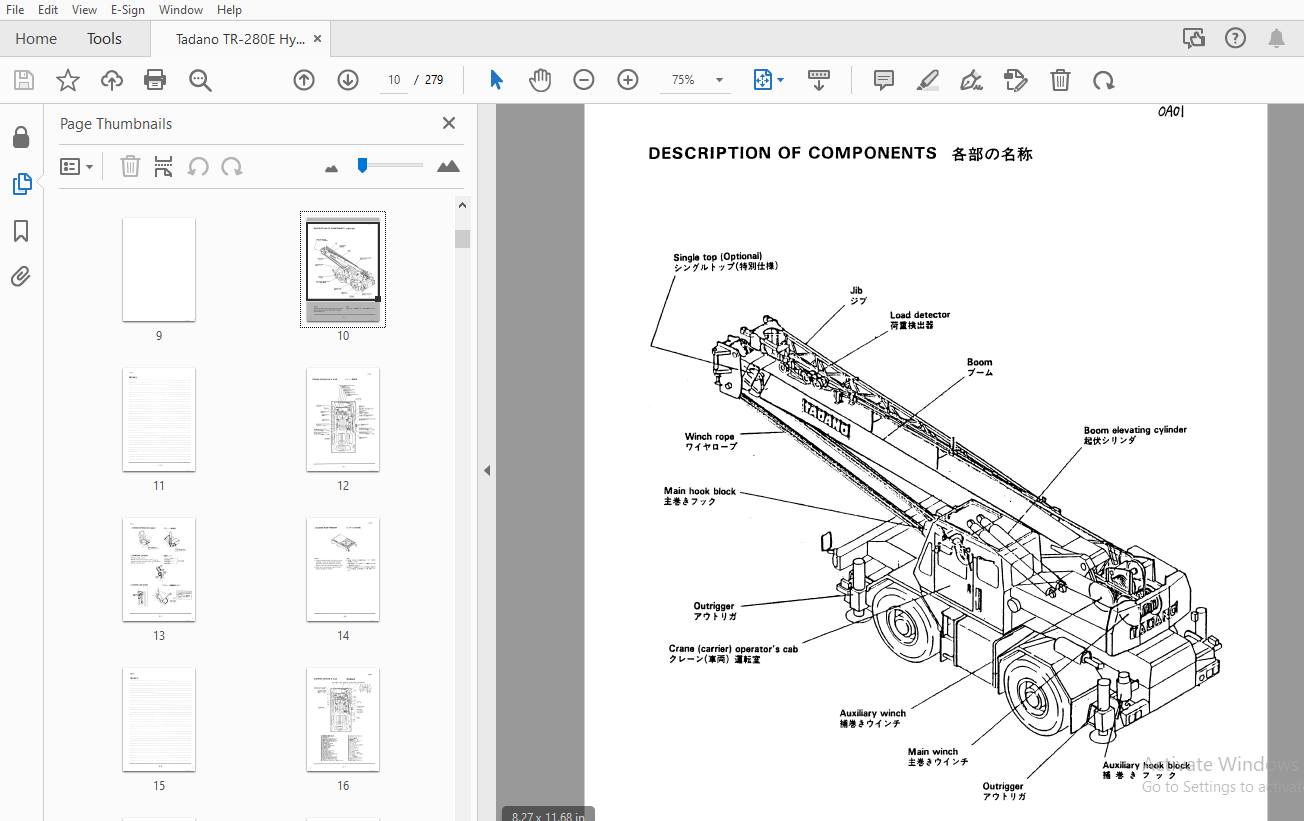This screenshot has width=1304, height=821.
Task: Open the security lock panel icon
Action: pos(21,137)
